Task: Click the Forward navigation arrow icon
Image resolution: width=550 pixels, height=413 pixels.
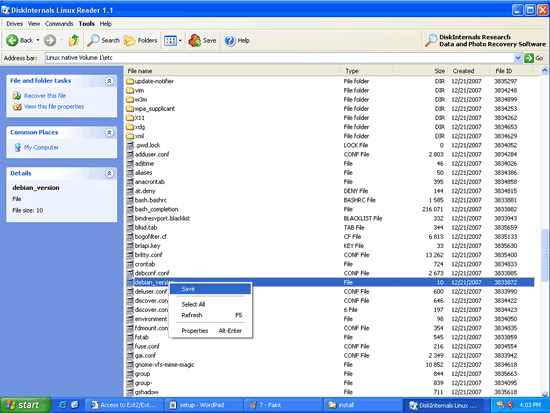Action: tap(50, 40)
